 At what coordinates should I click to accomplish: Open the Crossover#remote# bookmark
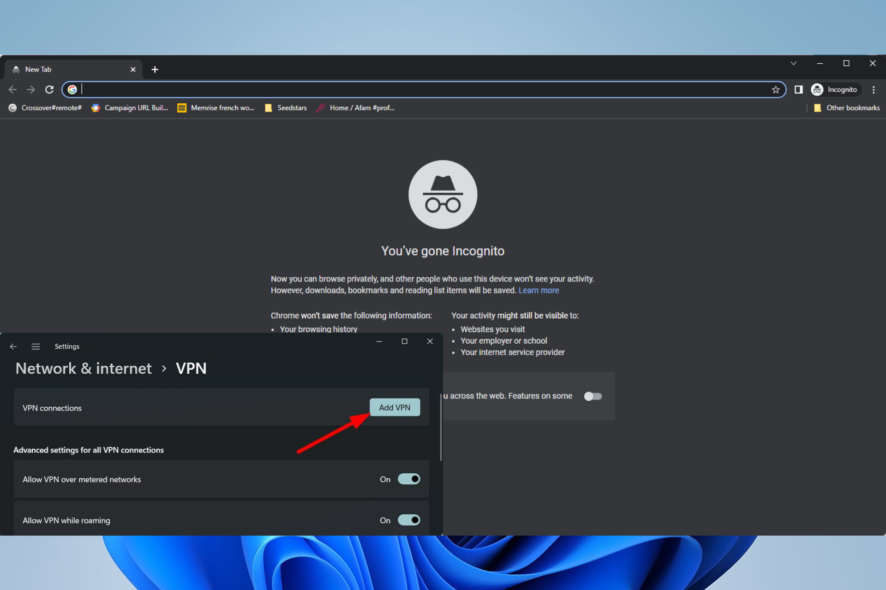click(x=45, y=107)
